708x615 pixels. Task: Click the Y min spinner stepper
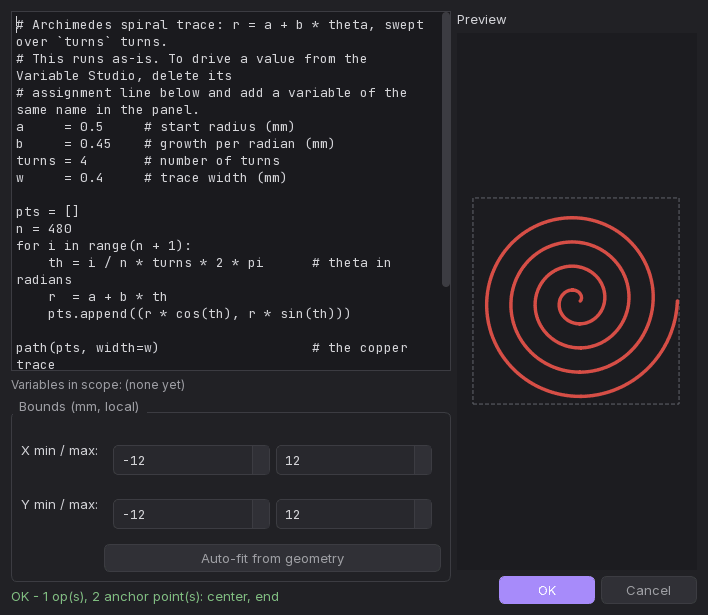pos(261,514)
